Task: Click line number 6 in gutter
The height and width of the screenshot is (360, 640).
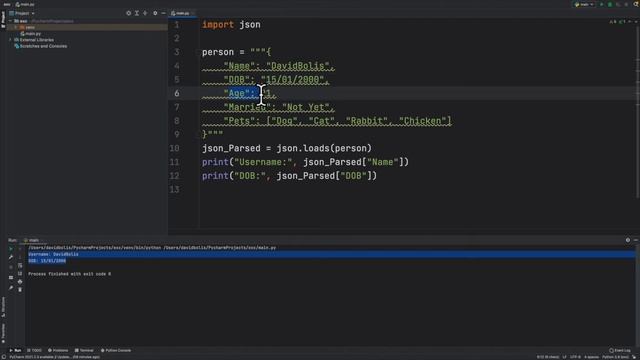Action: (x=176, y=93)
